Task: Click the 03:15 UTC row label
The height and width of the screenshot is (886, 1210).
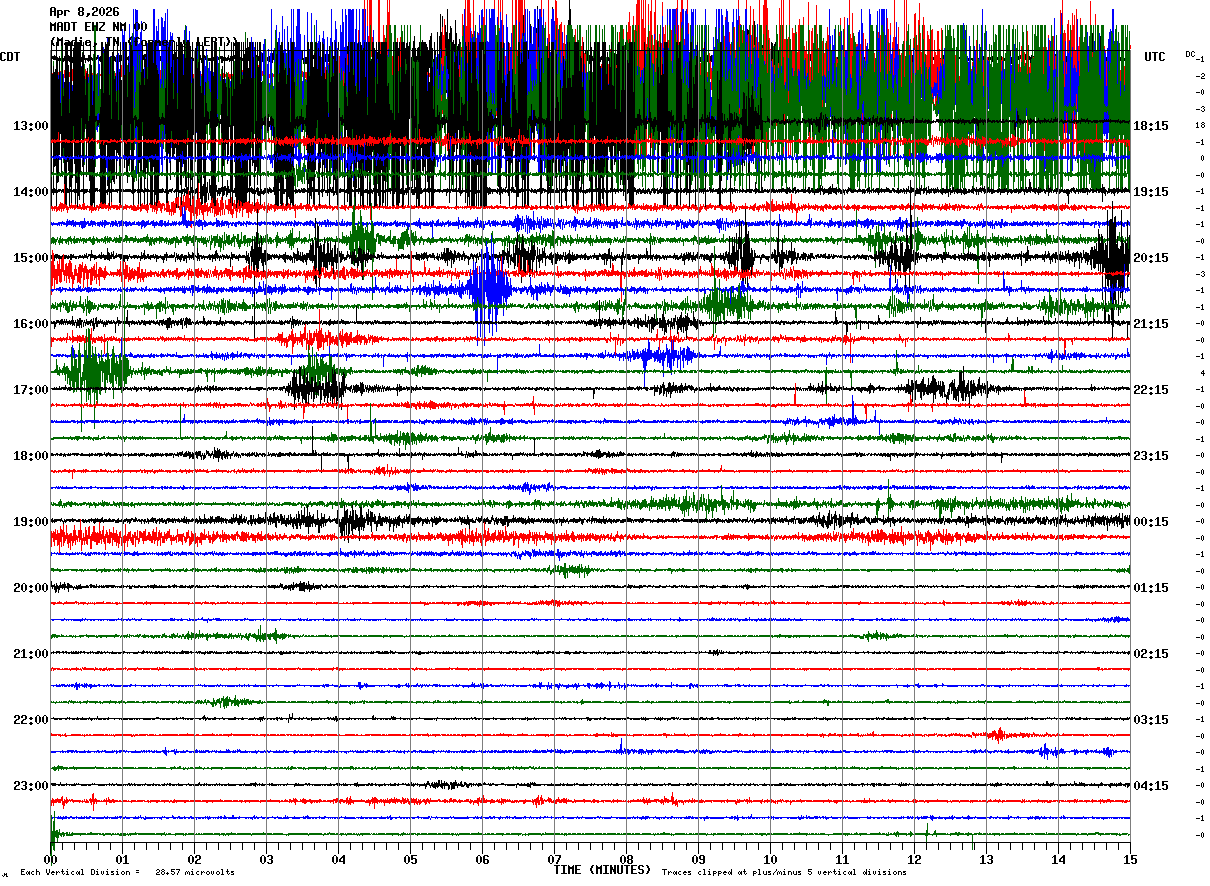Action: (1151, 720)
